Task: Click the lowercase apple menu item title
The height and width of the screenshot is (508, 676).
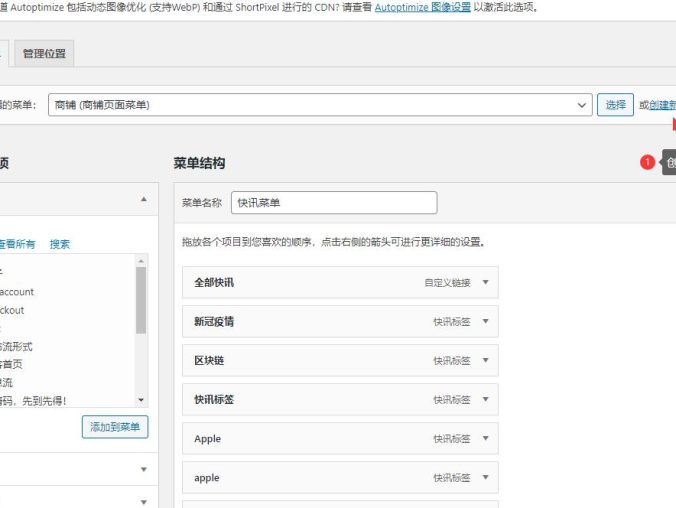Action: 207,478
